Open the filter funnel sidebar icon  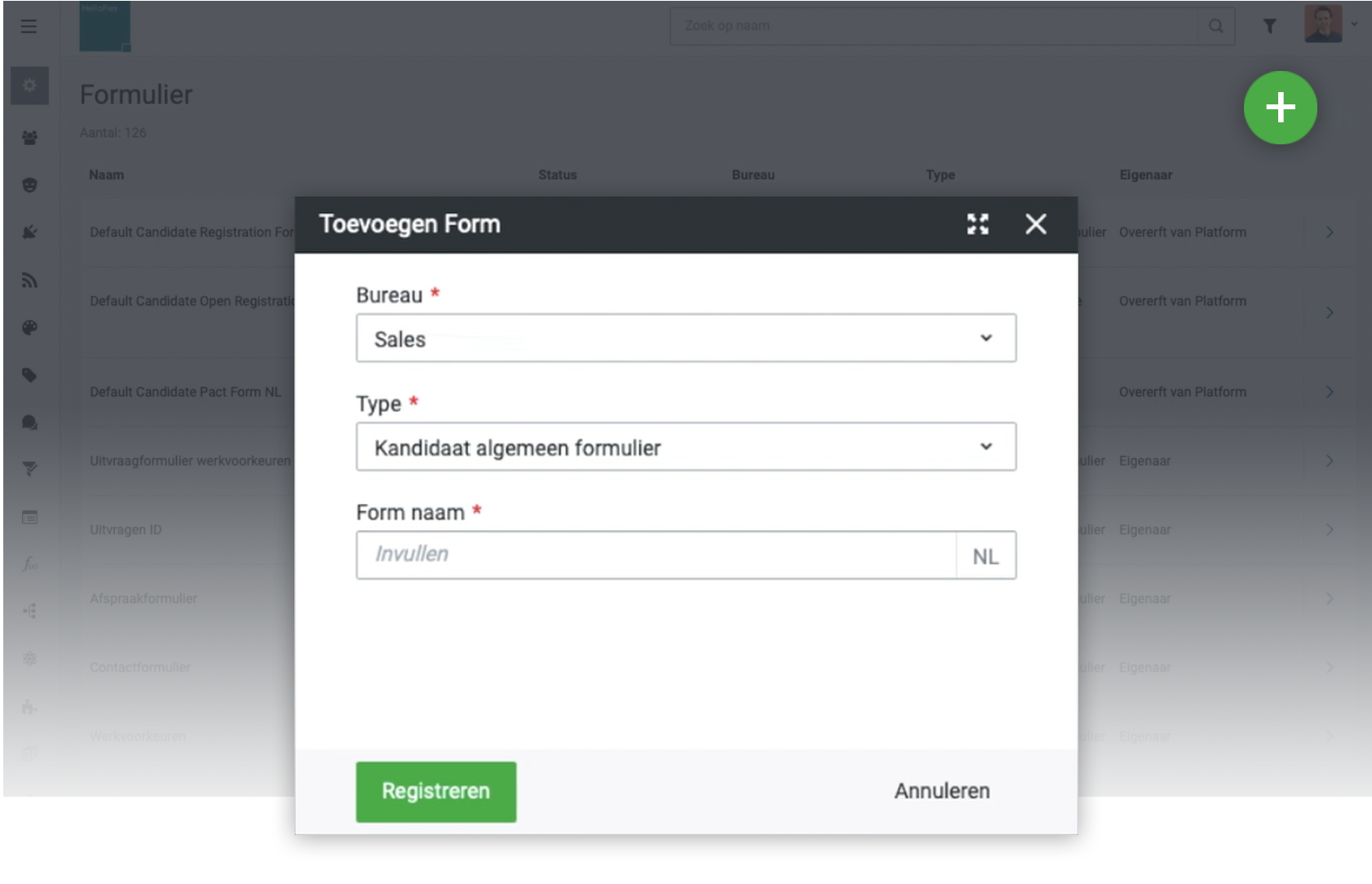click(x=29, y=467)
